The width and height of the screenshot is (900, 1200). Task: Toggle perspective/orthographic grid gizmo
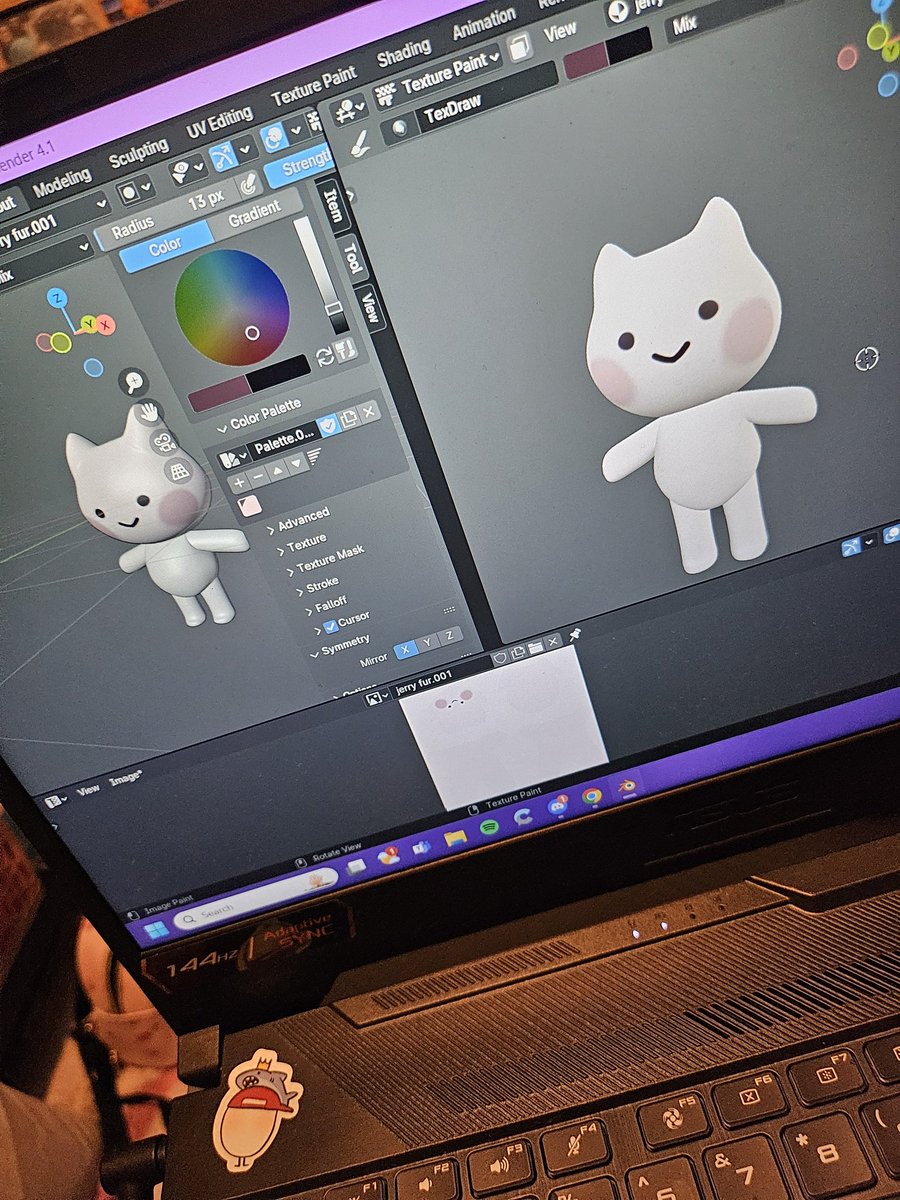click(179, 471)
